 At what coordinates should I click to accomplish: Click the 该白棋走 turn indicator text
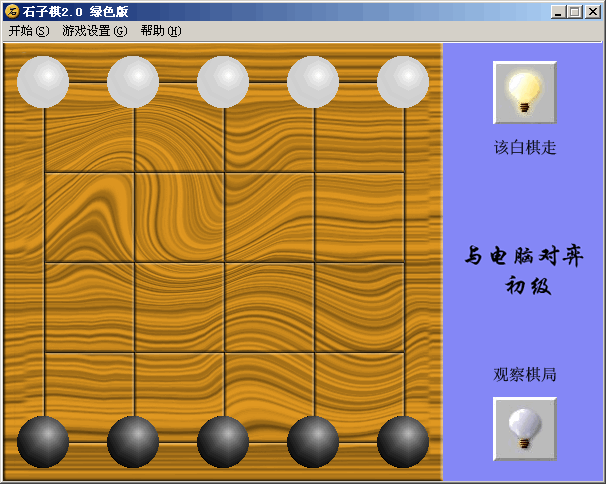click(x=525, y=148)
